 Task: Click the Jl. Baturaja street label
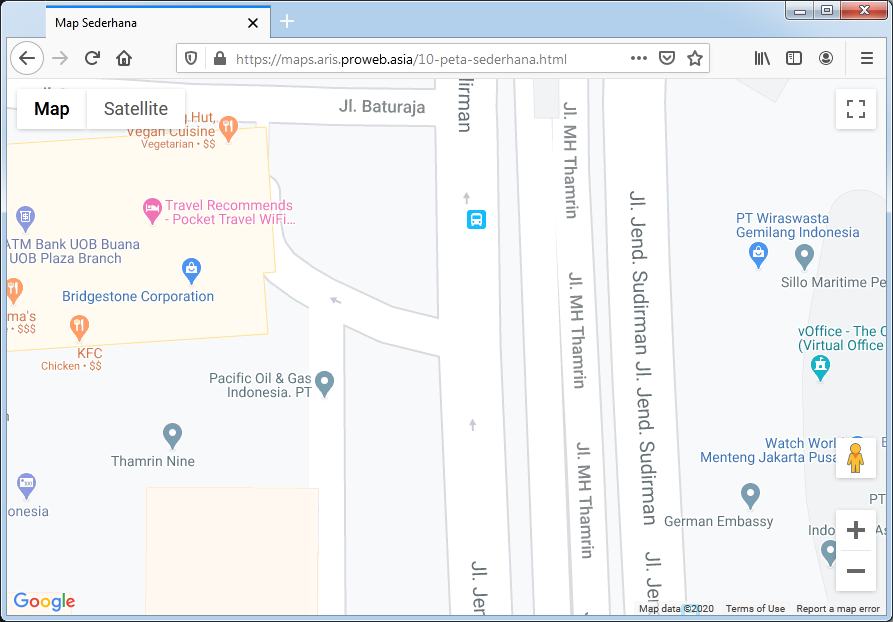click(382, 107)
